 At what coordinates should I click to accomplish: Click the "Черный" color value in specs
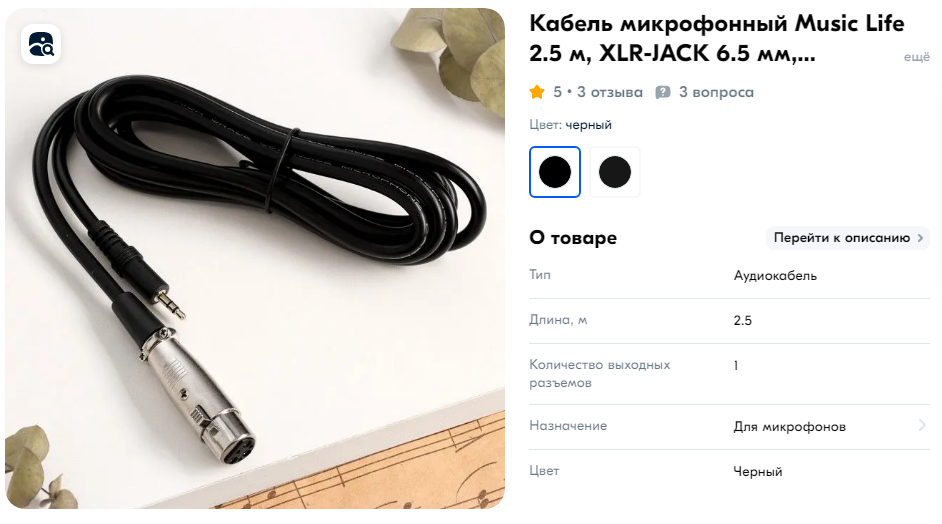[x=758, y=472]
